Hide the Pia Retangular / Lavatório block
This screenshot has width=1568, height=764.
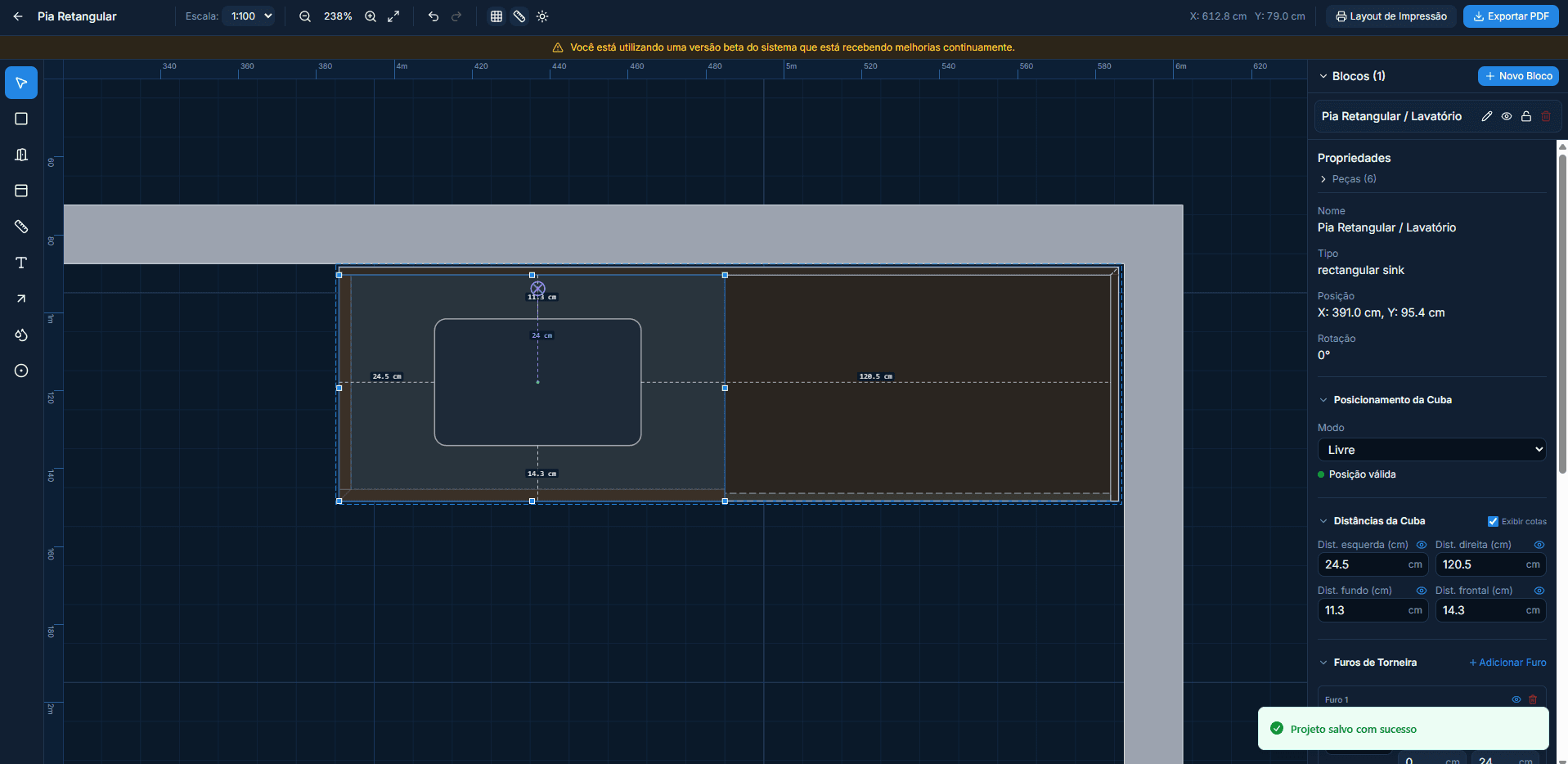tap(1506, 116)
